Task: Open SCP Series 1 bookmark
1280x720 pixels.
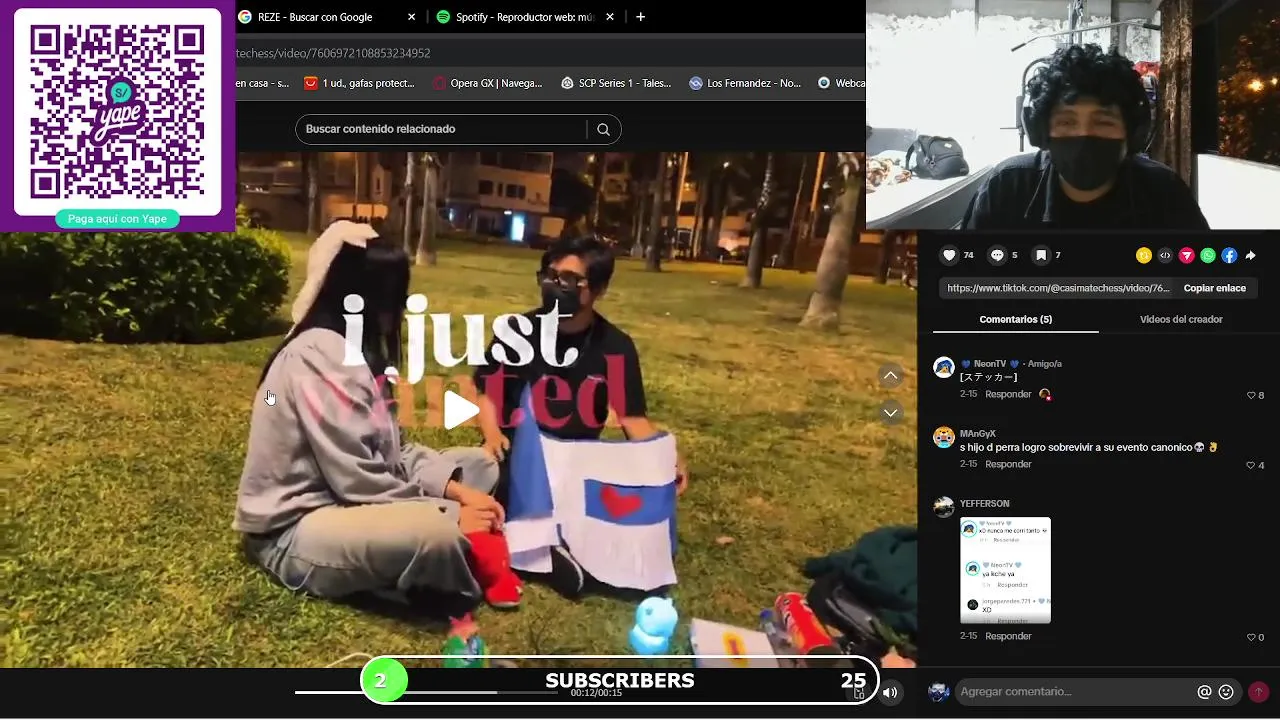Action: pyautogui.click(x=616, y=83)
